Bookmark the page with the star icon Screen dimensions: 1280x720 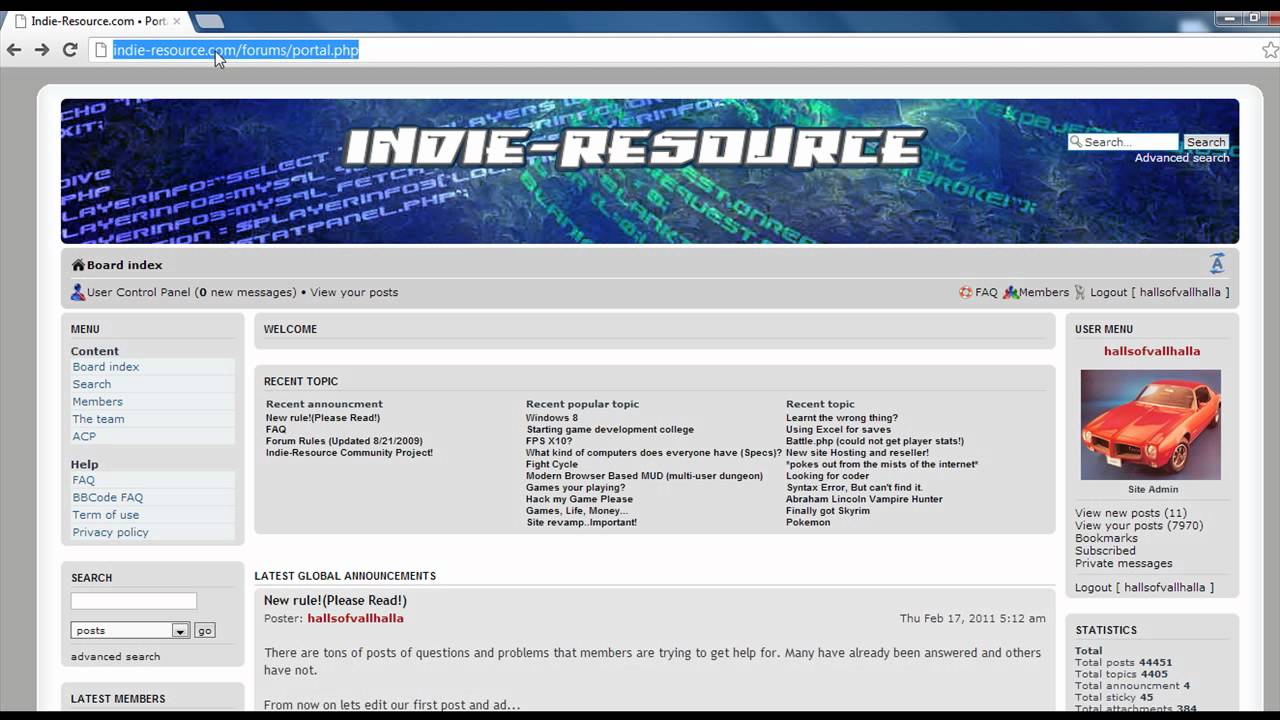click(x=1270, y=50)
